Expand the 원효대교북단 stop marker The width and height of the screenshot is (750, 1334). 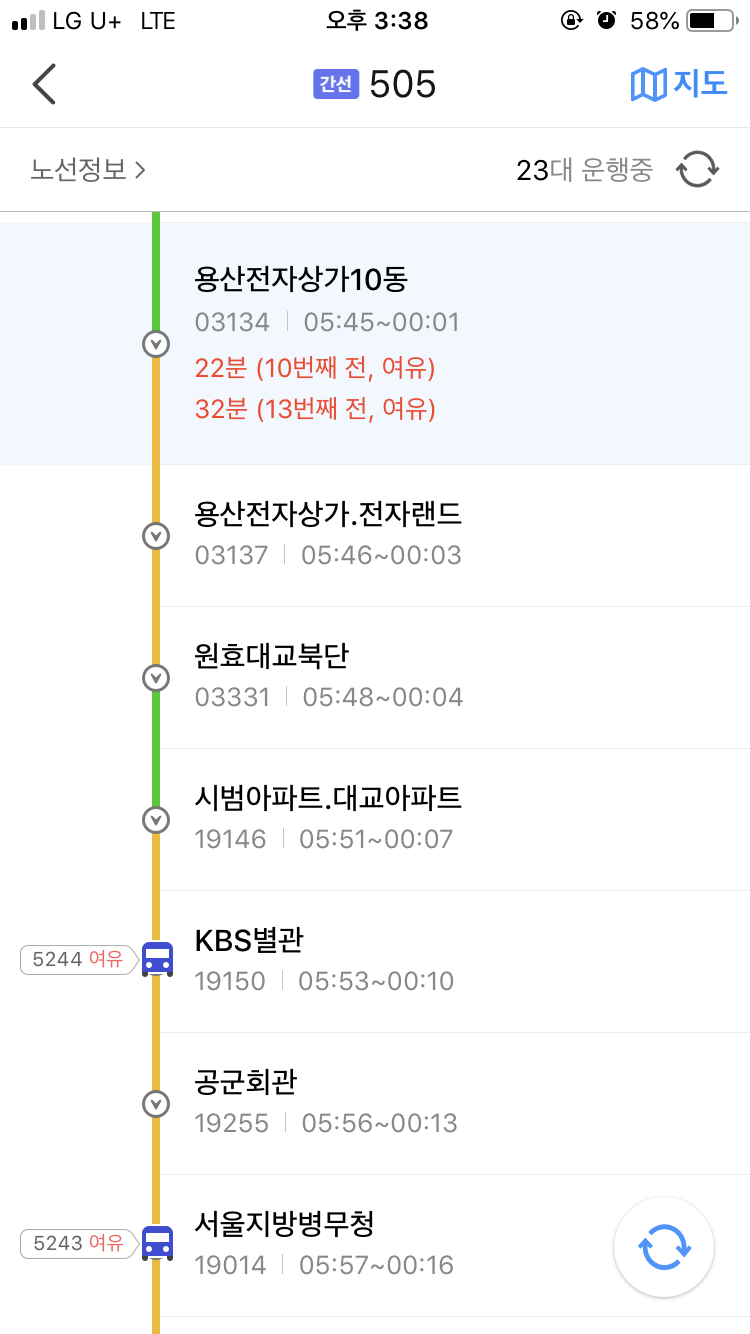coord(156,677)
